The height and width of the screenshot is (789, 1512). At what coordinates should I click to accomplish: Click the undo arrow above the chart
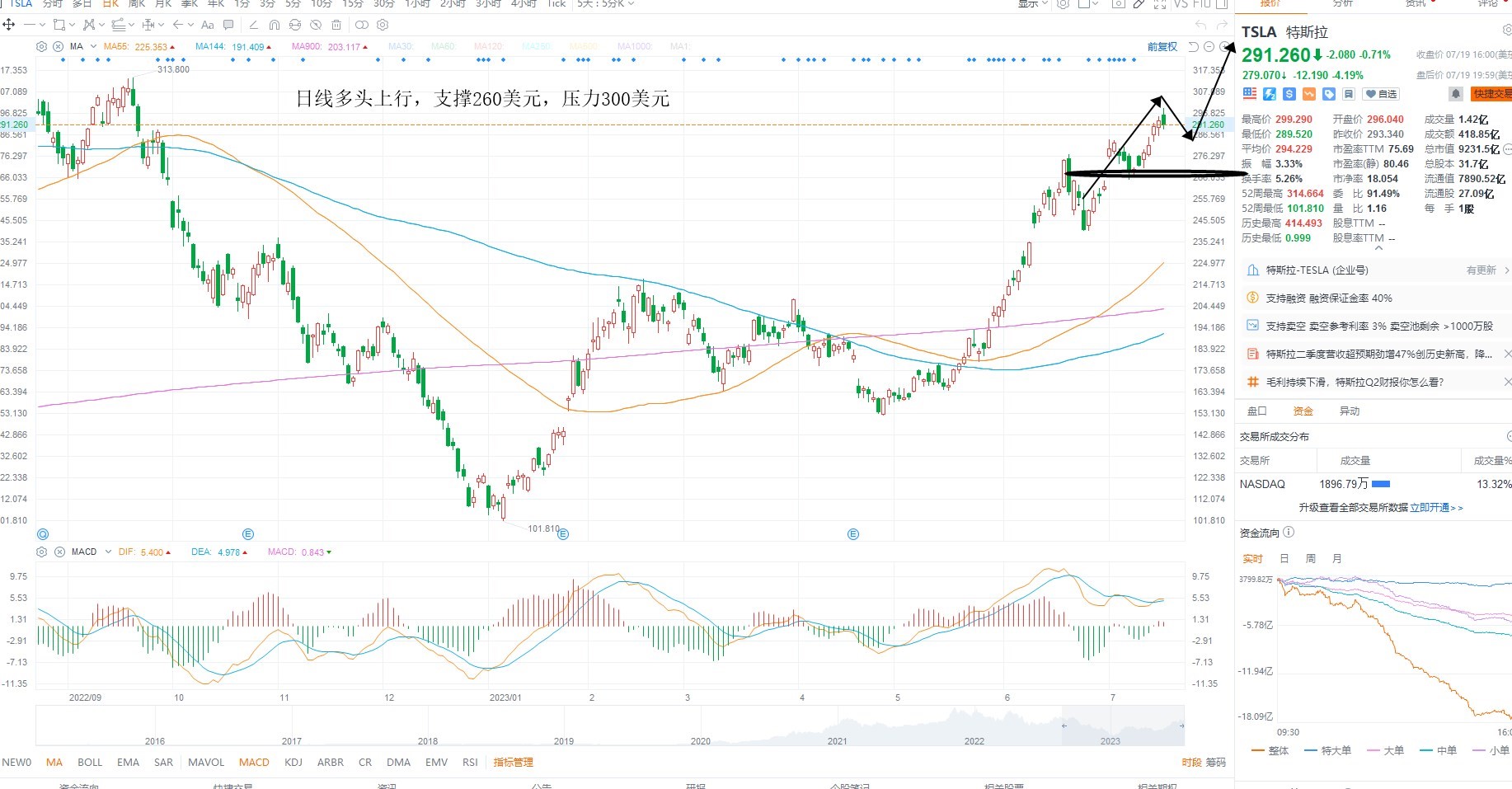click(x=1200, y=26)
